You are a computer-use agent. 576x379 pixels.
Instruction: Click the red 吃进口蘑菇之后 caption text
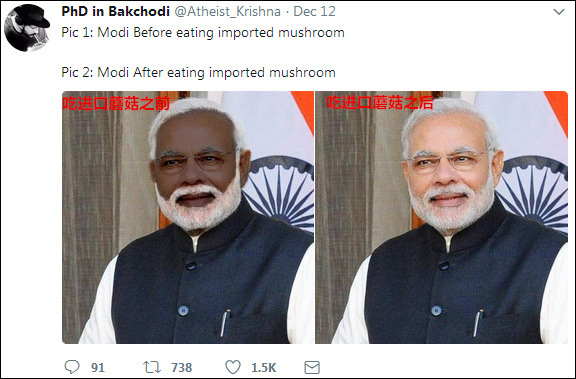click(380, 103)
